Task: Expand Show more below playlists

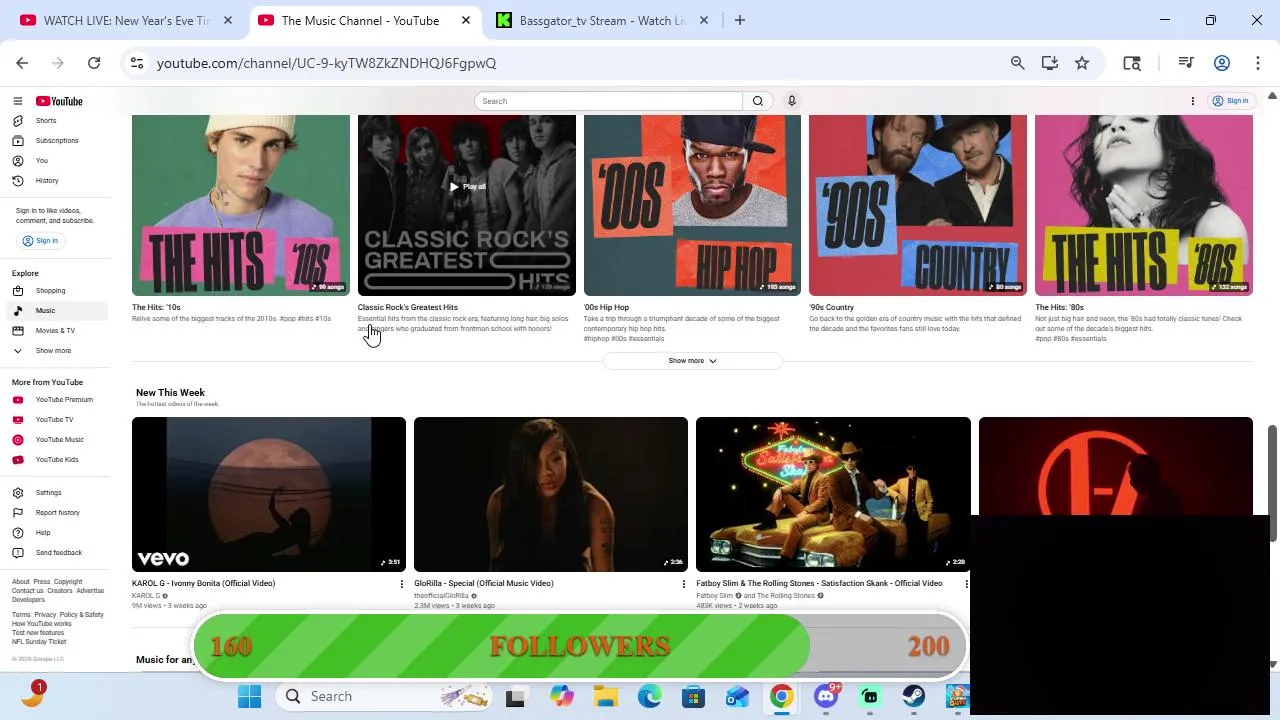Action: [692, 361]
